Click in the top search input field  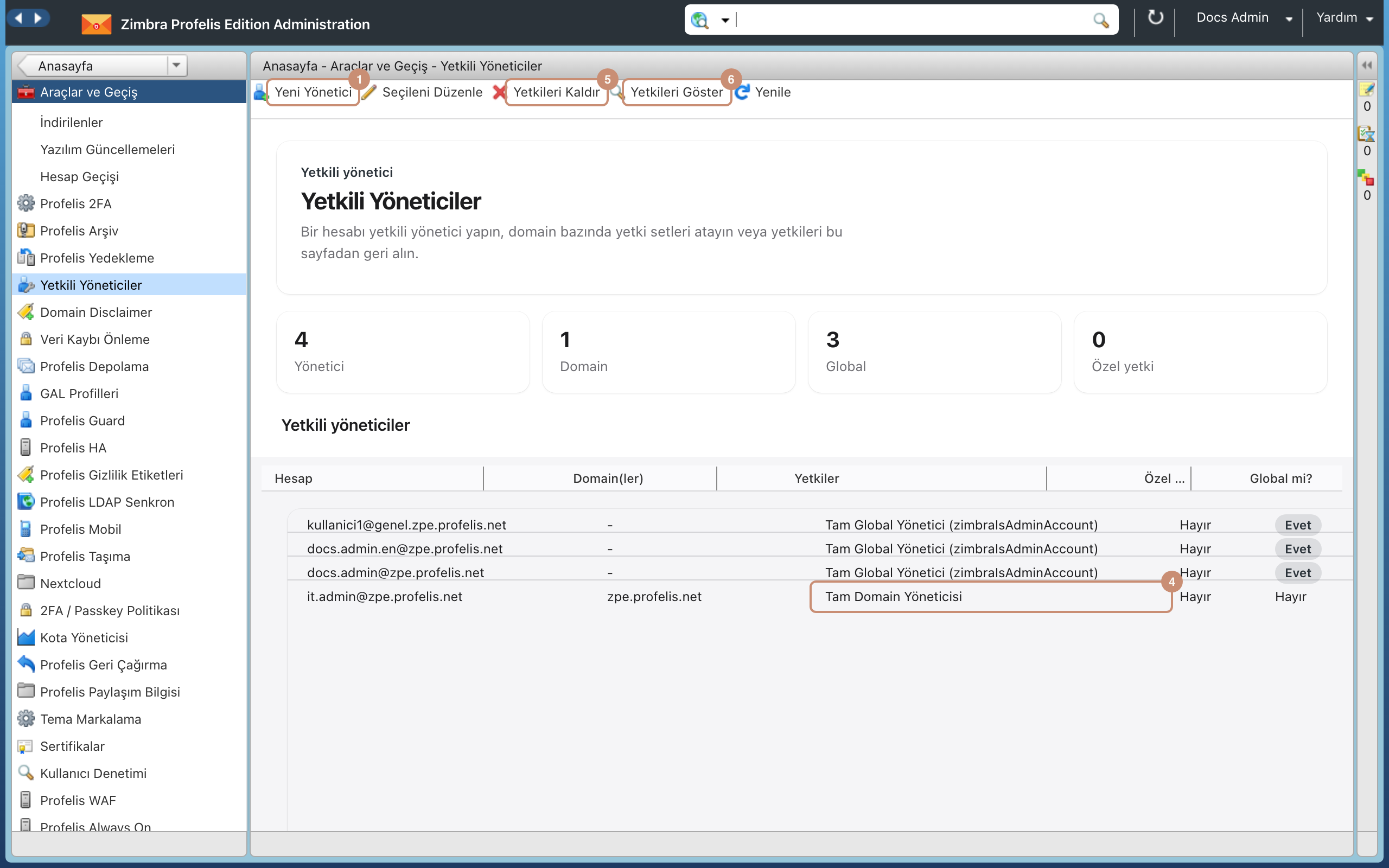point(913,20)
